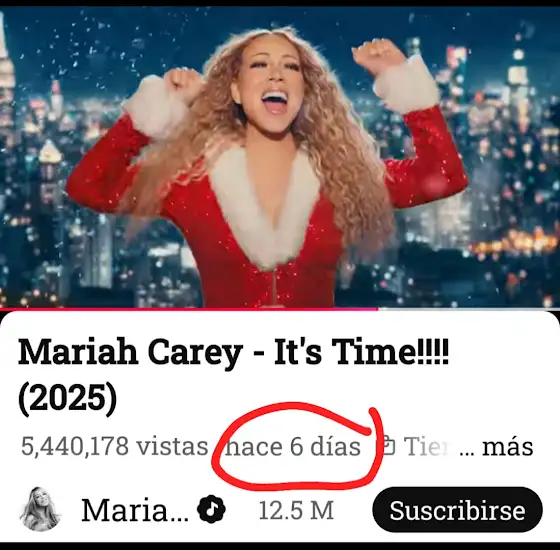Click the "hace 6 días" upload date
The image size is (560, 550).
tap(292, 446)
